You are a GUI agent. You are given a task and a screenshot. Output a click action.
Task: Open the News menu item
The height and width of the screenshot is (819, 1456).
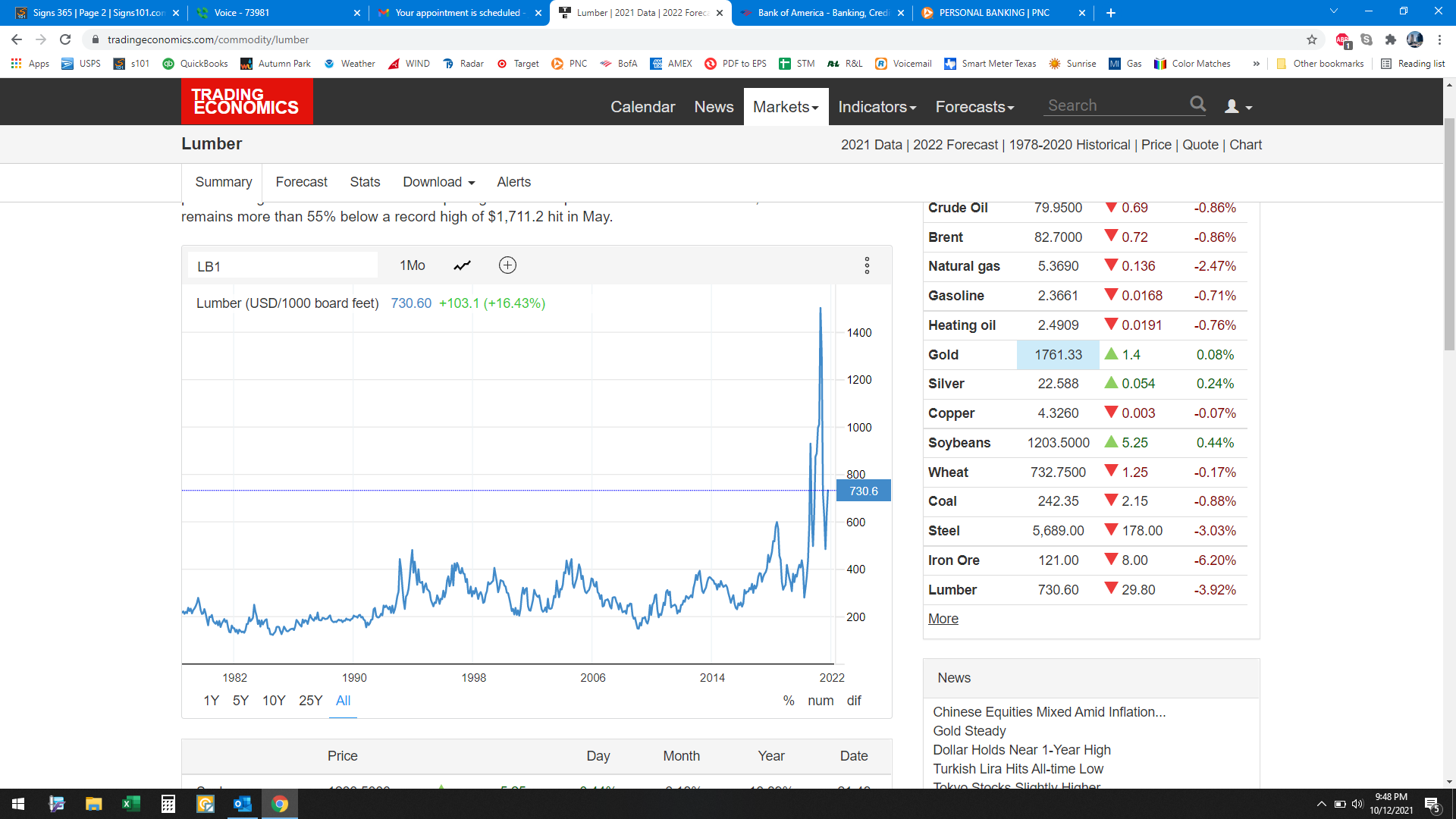click(714, 107)
